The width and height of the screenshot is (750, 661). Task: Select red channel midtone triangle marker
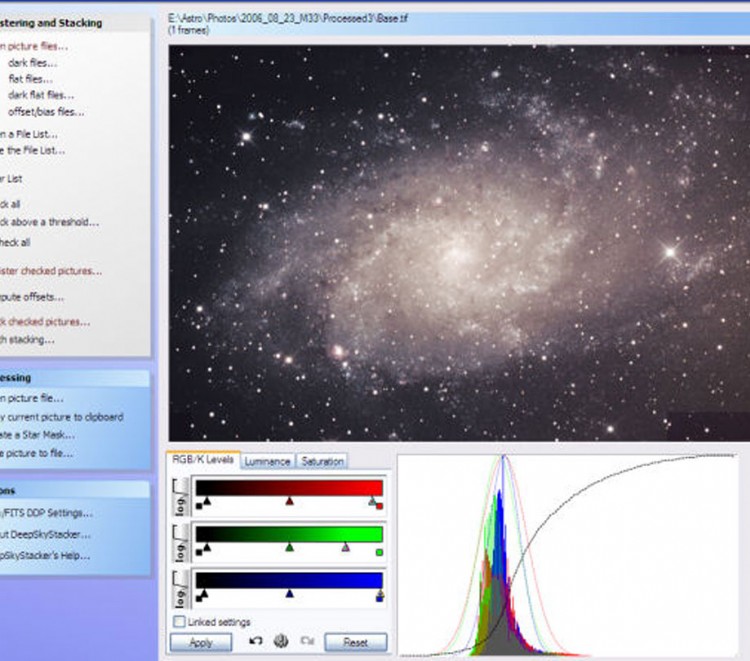click(289, 501)
